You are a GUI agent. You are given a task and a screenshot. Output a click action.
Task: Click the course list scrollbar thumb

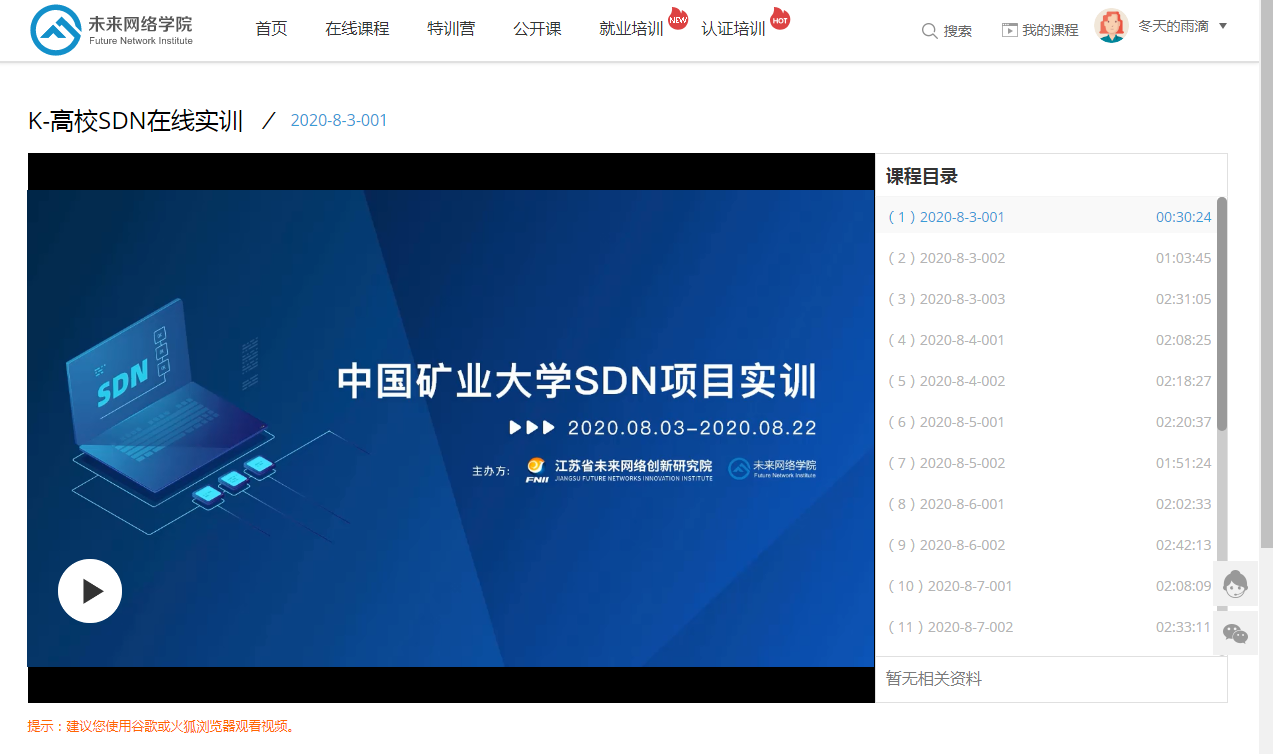point(1222,314)
